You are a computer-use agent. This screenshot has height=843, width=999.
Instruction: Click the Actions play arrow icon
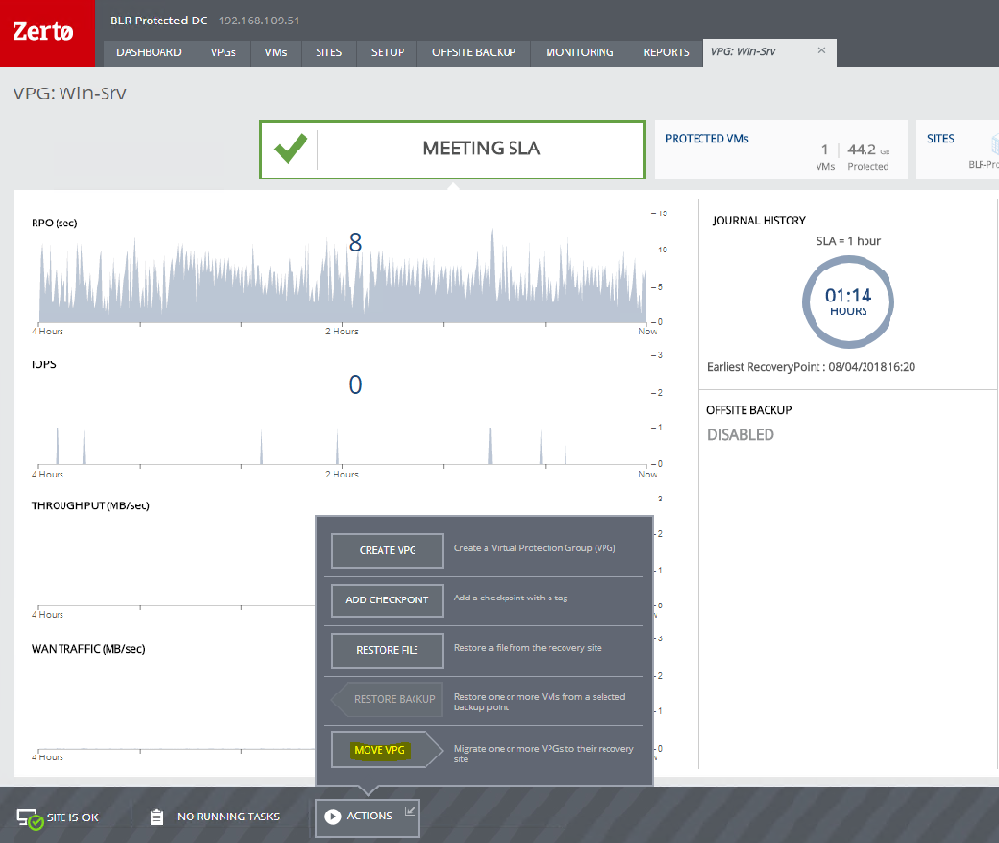point(333,816)
